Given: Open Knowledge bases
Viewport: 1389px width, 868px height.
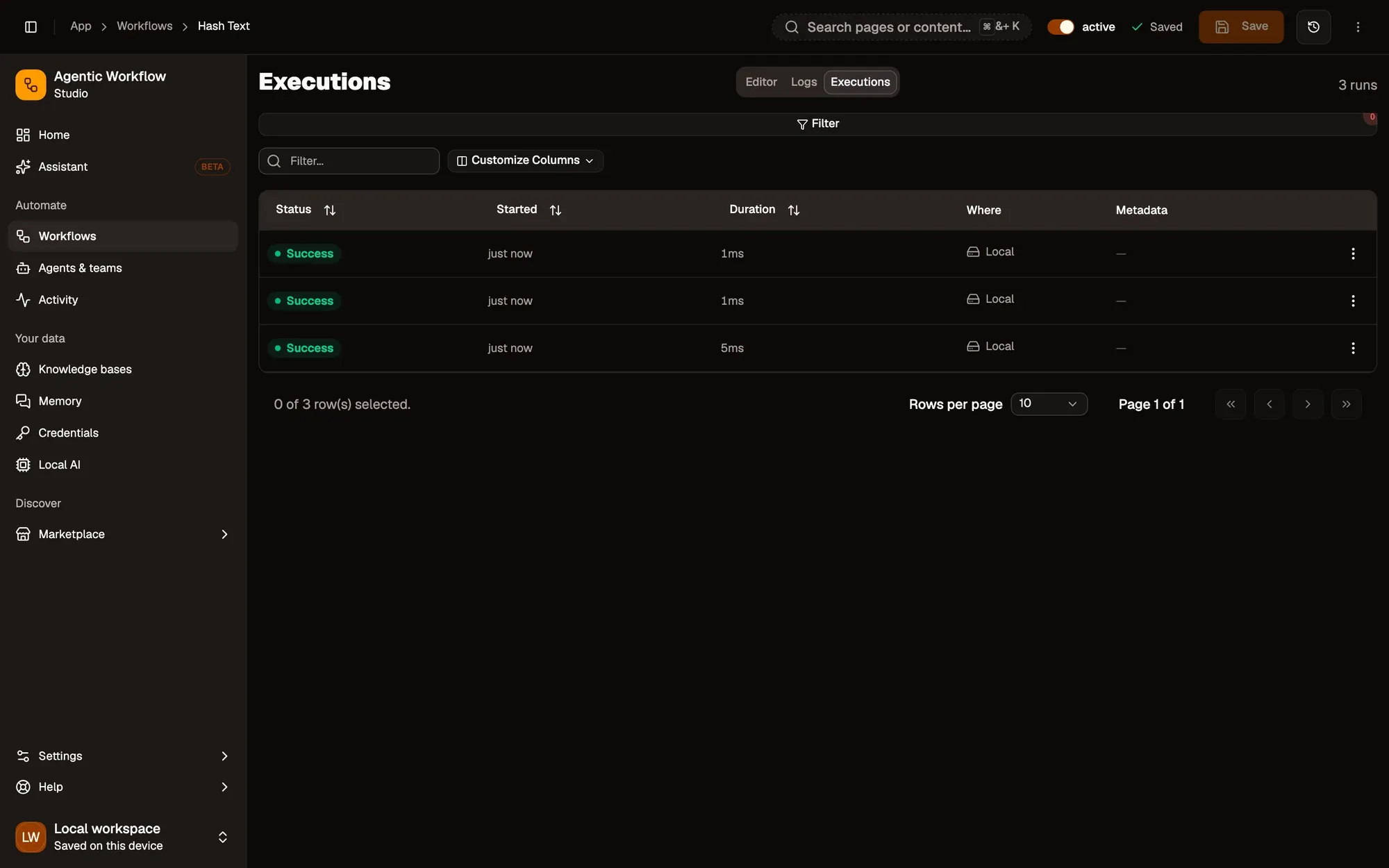Looking at the screenshot, I should [x=123, y=369].
